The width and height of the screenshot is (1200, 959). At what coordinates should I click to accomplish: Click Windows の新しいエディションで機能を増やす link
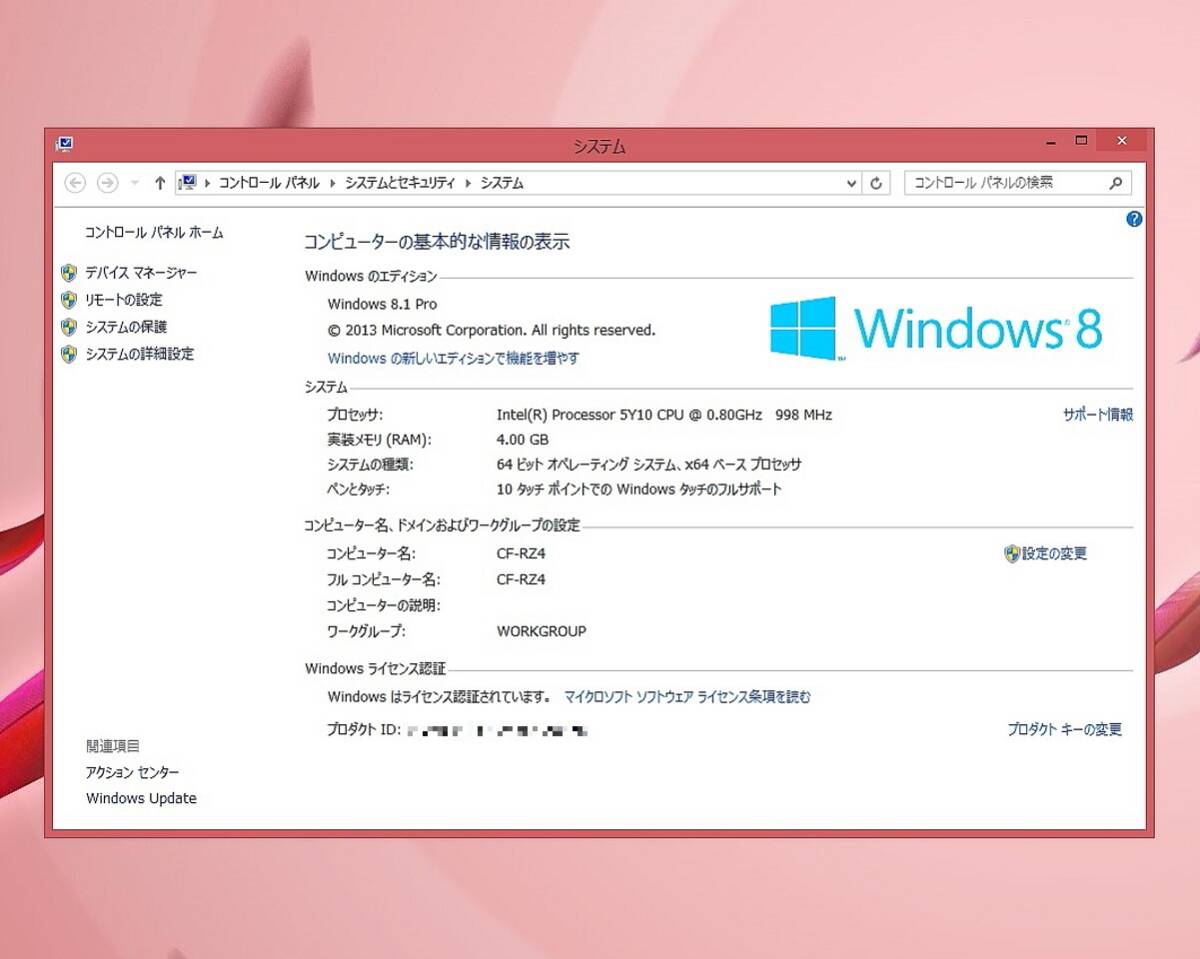coord(453,357)
